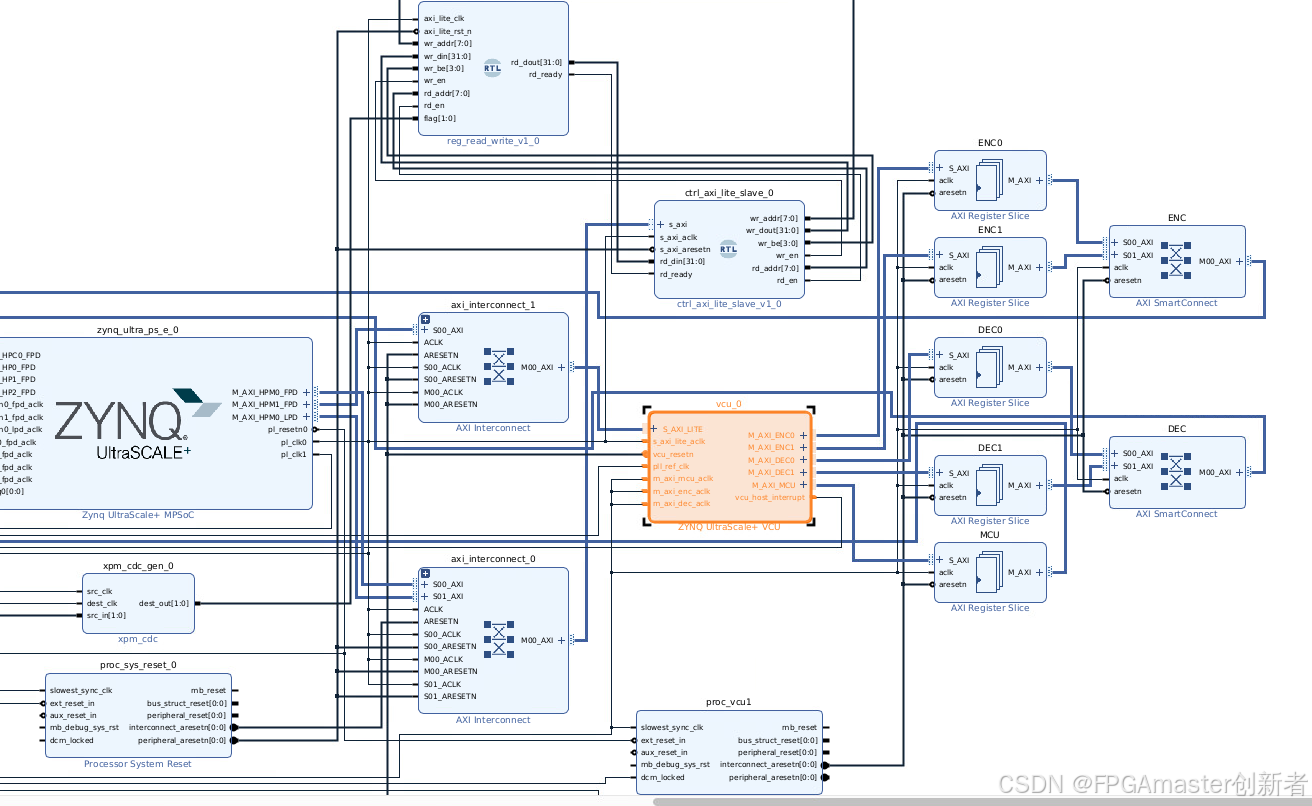Select the crossbar icon in axi_interconnect_1
This screenshot has width=1312, height=806.
[x=497, y=366]
